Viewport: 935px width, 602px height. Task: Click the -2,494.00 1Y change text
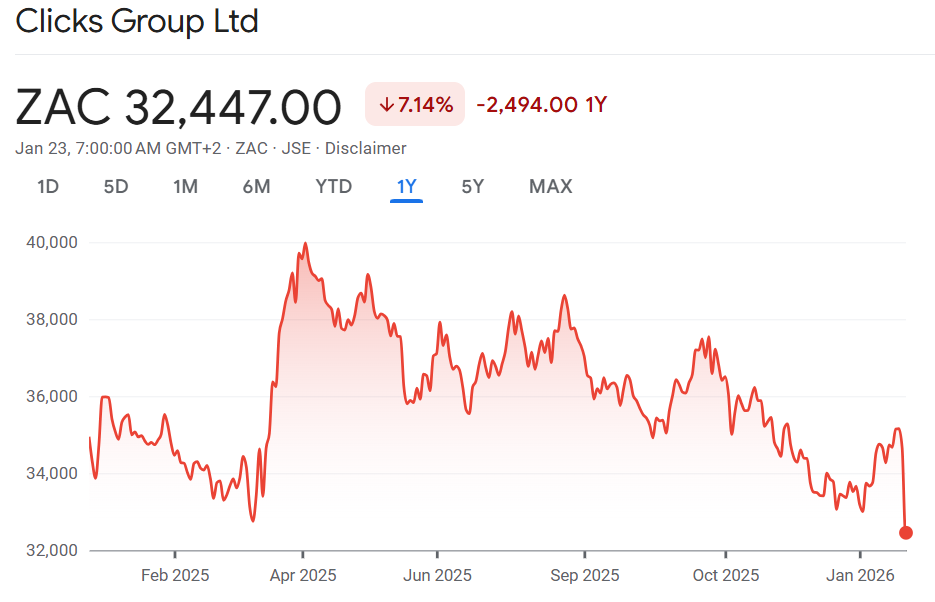click(541, 104)
